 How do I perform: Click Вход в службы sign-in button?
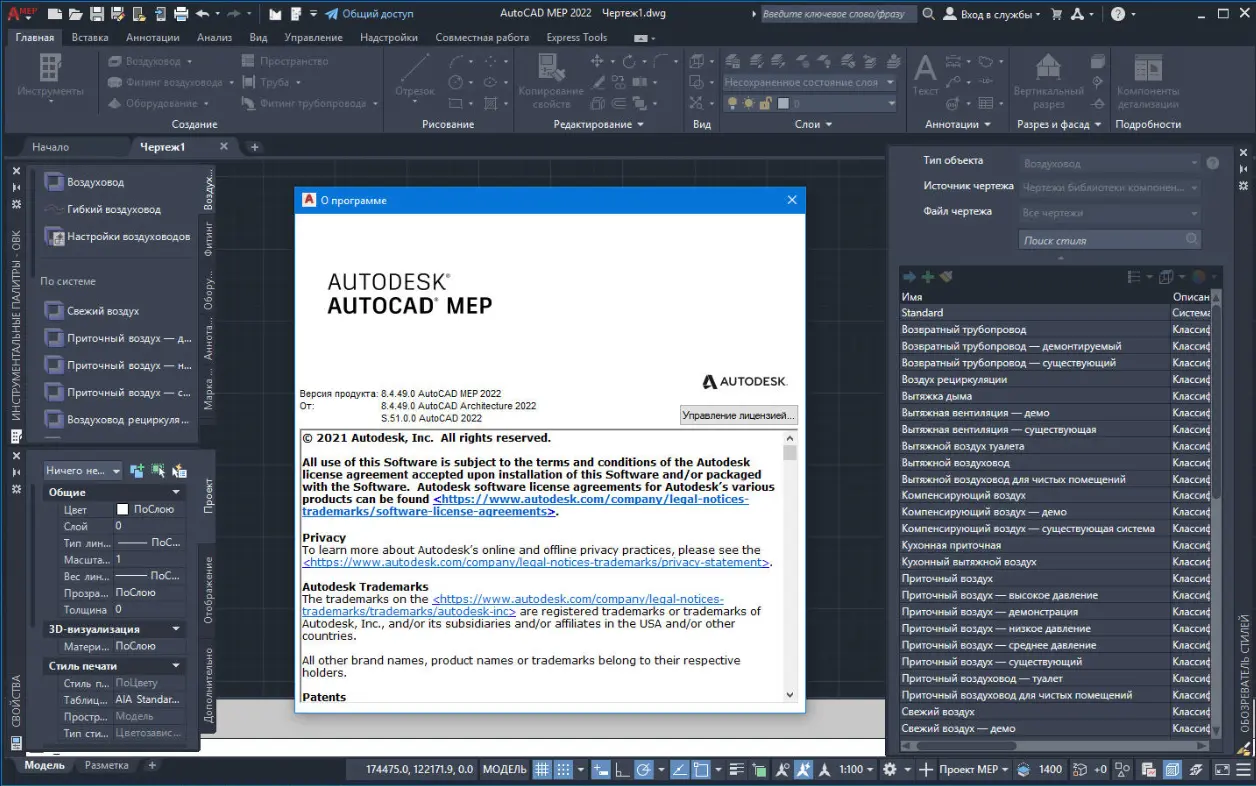point(993,14)
